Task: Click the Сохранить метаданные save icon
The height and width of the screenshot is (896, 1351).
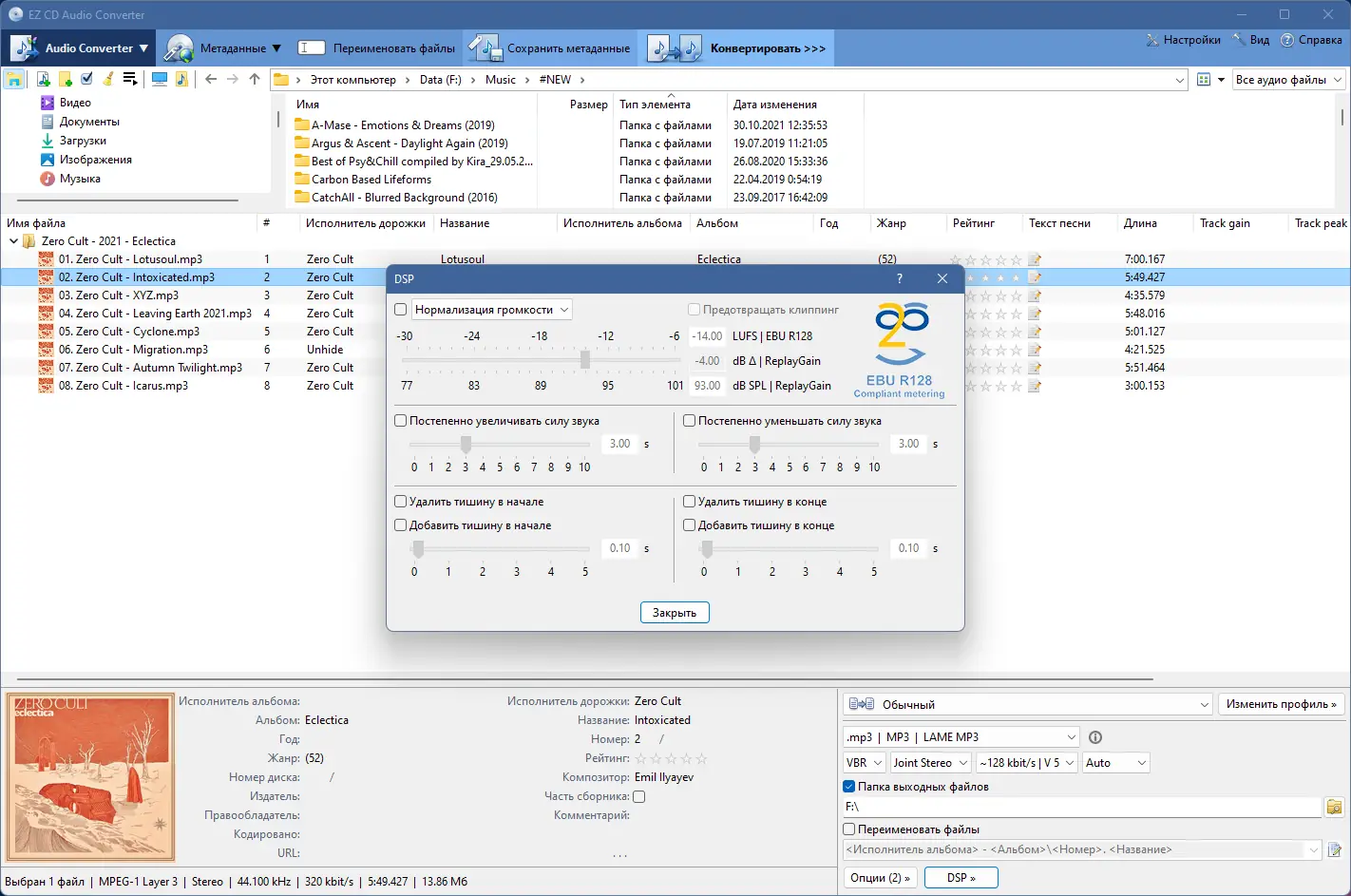Action: point(485,48)
